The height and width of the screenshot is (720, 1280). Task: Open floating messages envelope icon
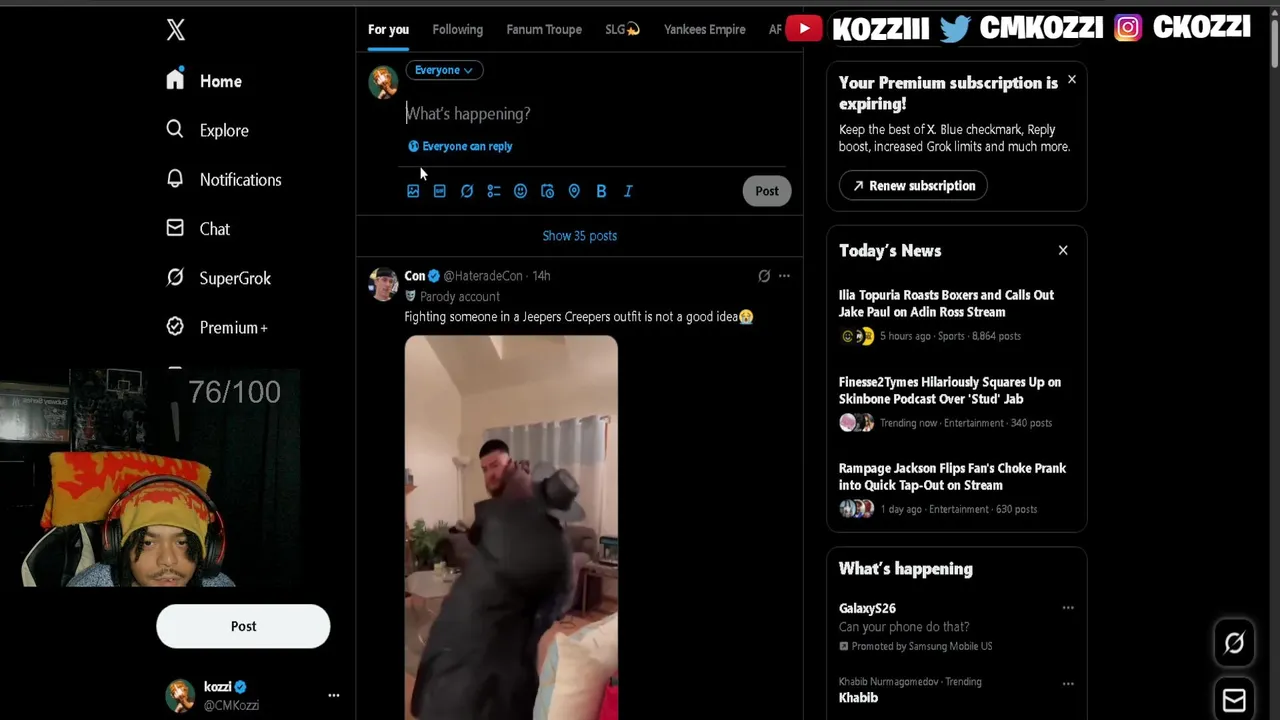(x=1234, y=700)
